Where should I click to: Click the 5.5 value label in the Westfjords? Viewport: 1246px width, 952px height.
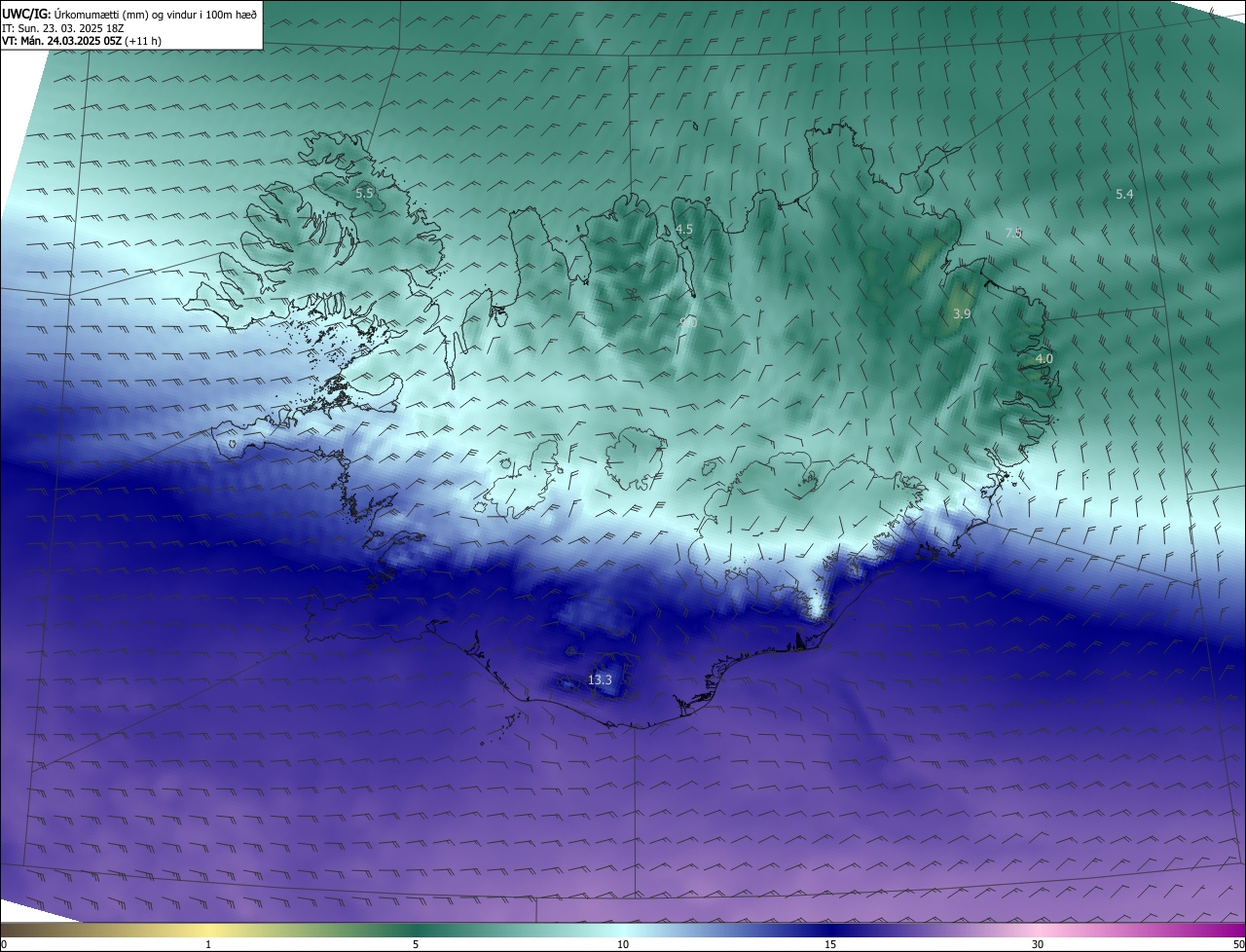pyautogui.click(x=364, y=193)
